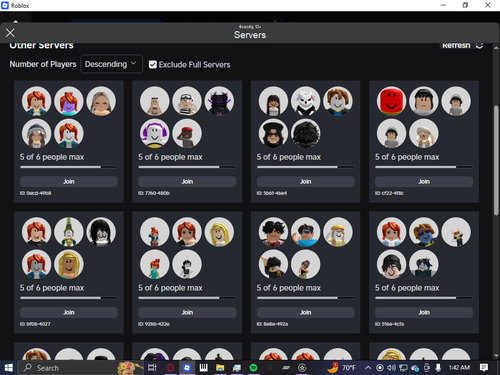Click Roblox icon in taskbar
This screenshot has height=375, width=500.
click(187, 368)
